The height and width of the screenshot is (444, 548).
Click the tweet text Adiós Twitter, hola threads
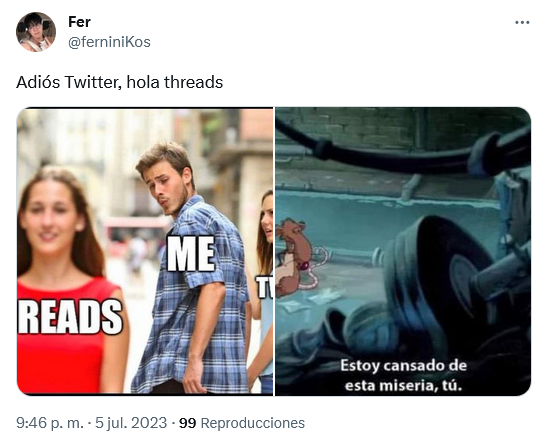coord(120,83)
